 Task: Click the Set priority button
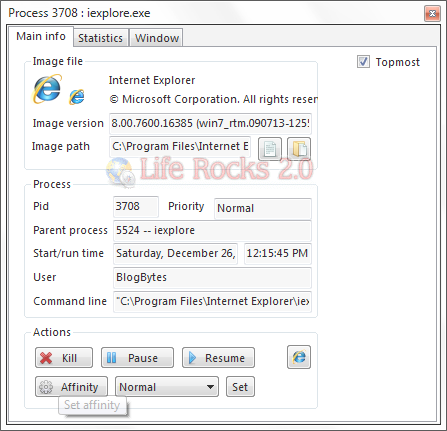tap(240, 387)
